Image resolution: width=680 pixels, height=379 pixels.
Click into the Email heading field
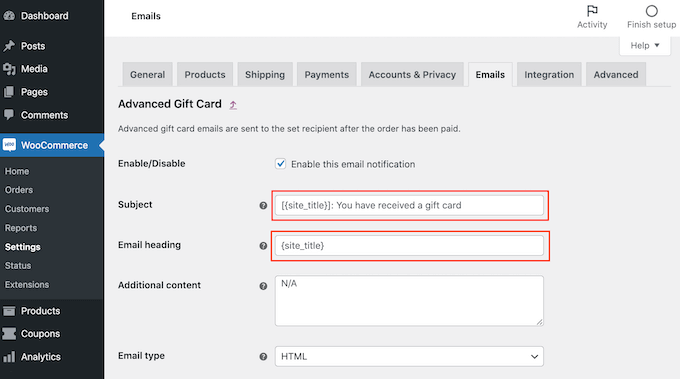[409, 246]
